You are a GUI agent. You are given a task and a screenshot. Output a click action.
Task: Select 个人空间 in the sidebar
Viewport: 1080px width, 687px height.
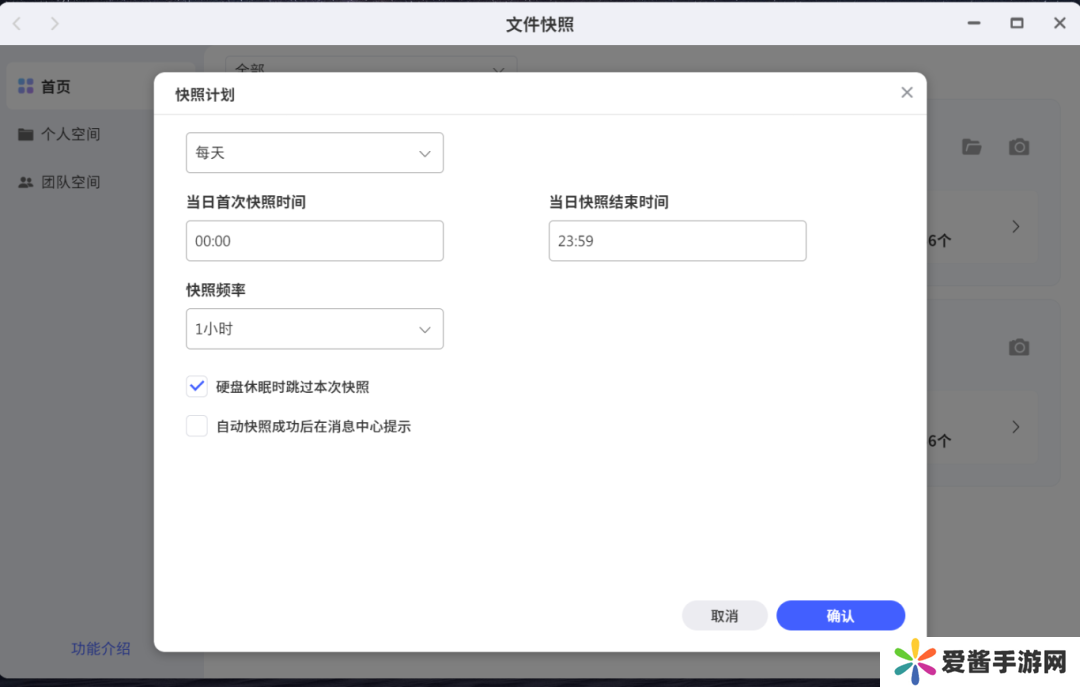[70, 134]
